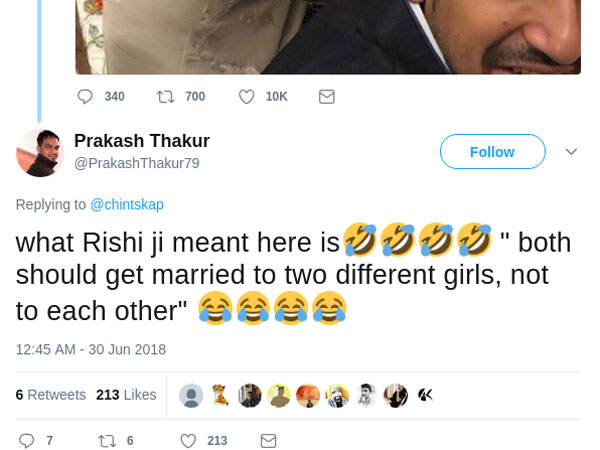View the 213 Likes list

pos(126,395)
